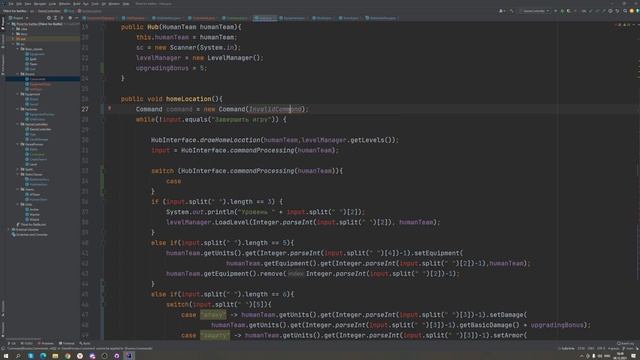Click the line separator indicator in the status bar
Image resolution: width=640 pixels, height=360 pixels.
pyautogui.click(x=591, y=349)
